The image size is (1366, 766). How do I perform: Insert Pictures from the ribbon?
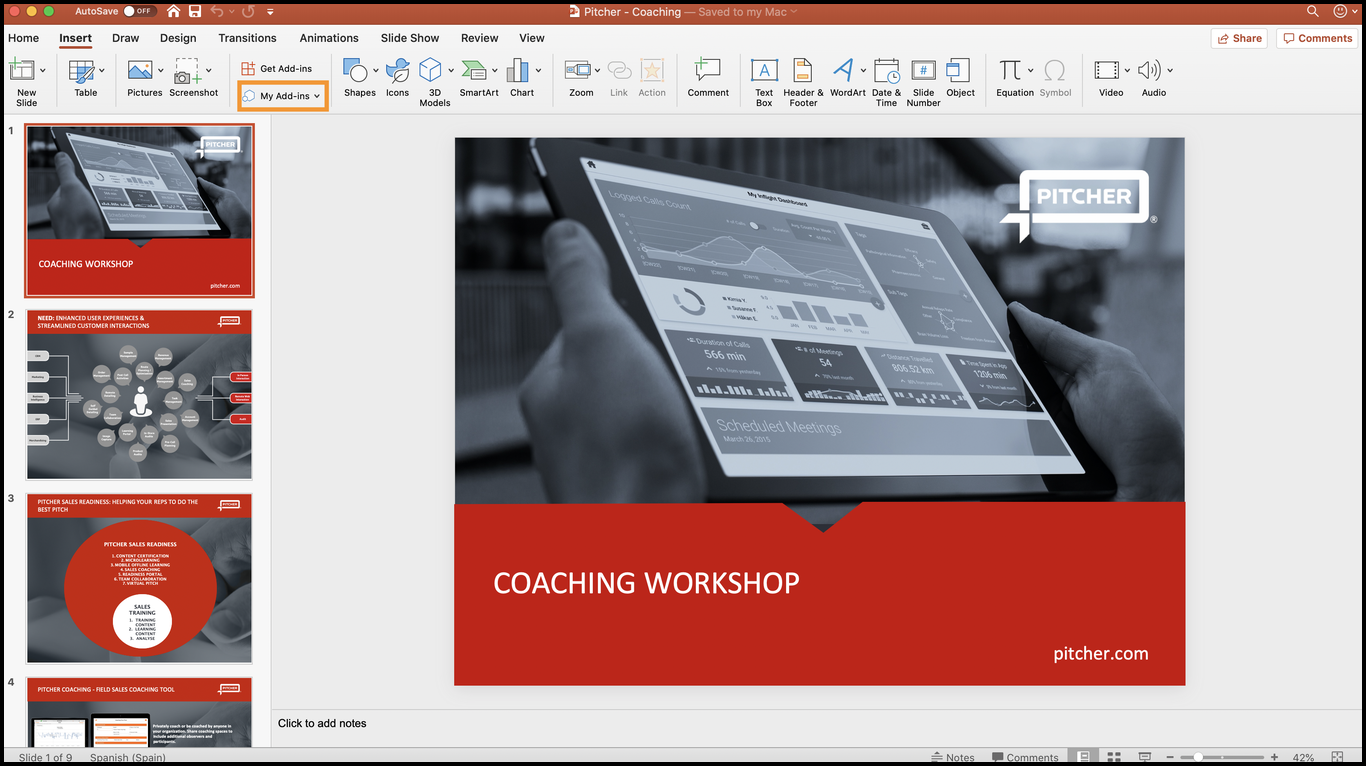click(x=144, y=75)
